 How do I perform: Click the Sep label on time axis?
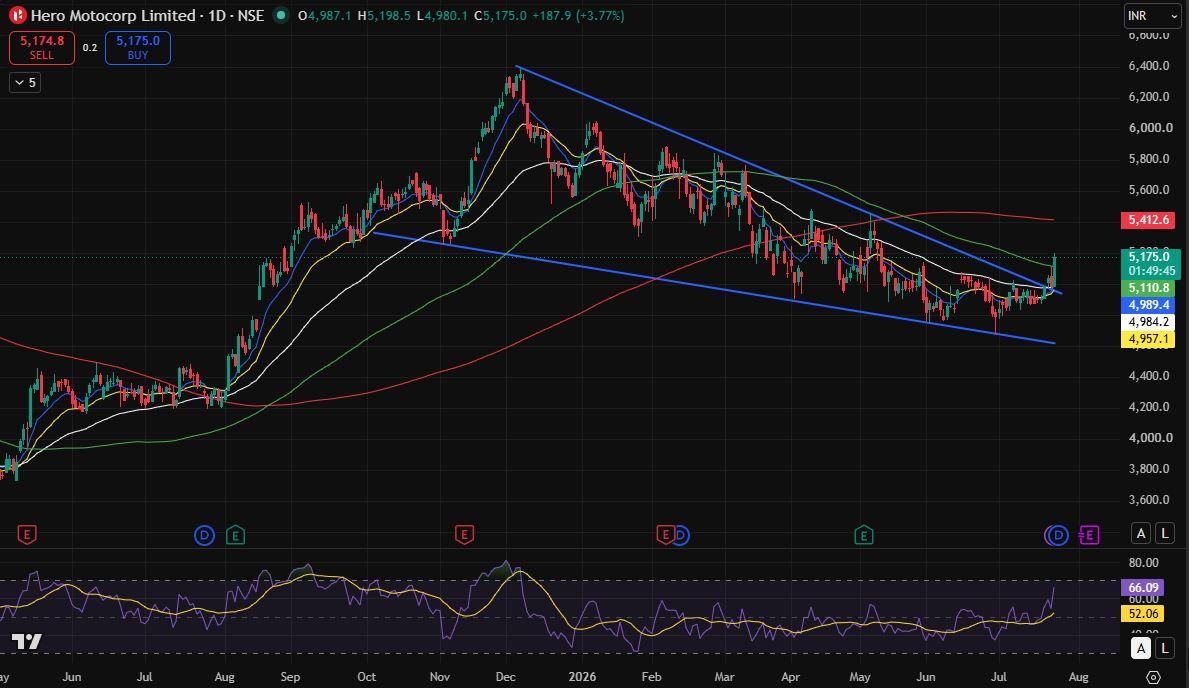(290, 677)
